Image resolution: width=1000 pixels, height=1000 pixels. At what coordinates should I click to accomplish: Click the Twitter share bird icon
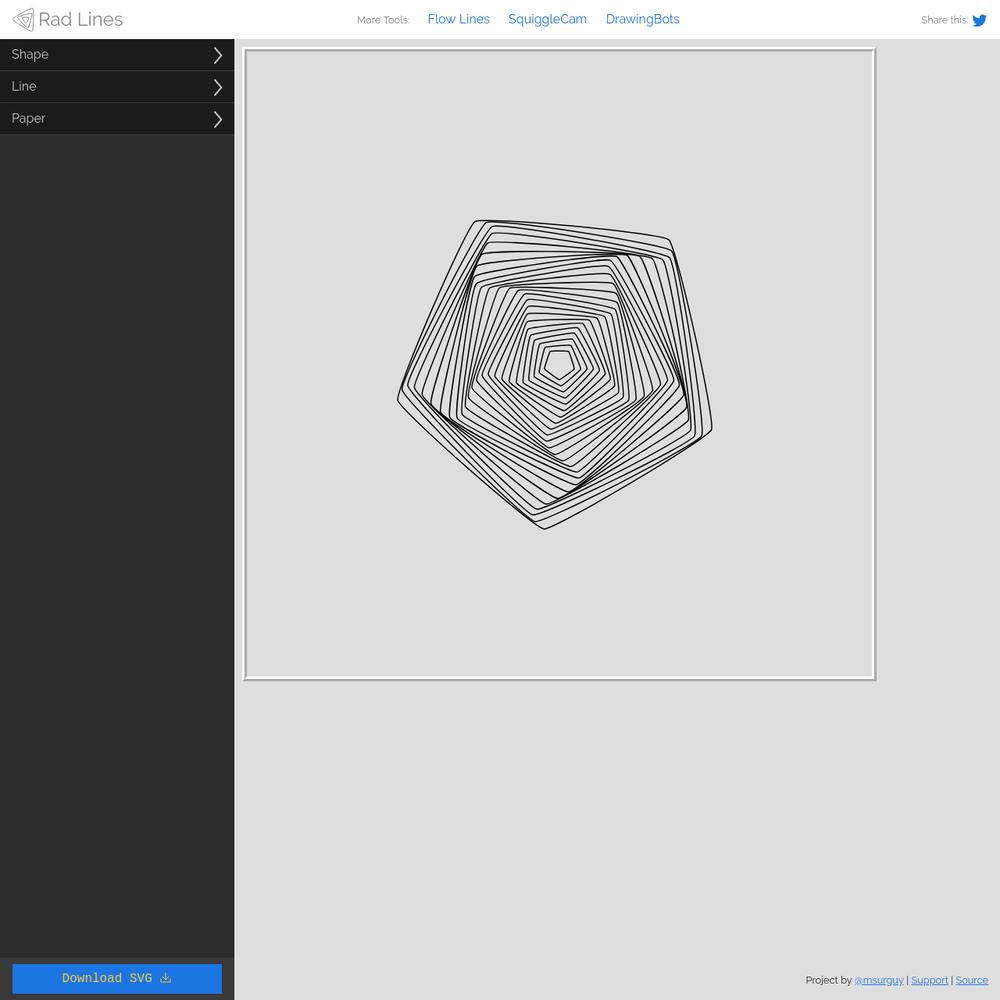pyautogui.click(x=979, y=20)
